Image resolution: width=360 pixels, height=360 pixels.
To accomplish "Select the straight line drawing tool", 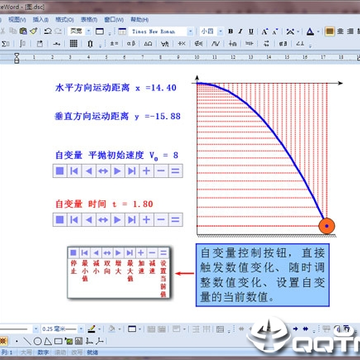I will (x=28, y=341).
